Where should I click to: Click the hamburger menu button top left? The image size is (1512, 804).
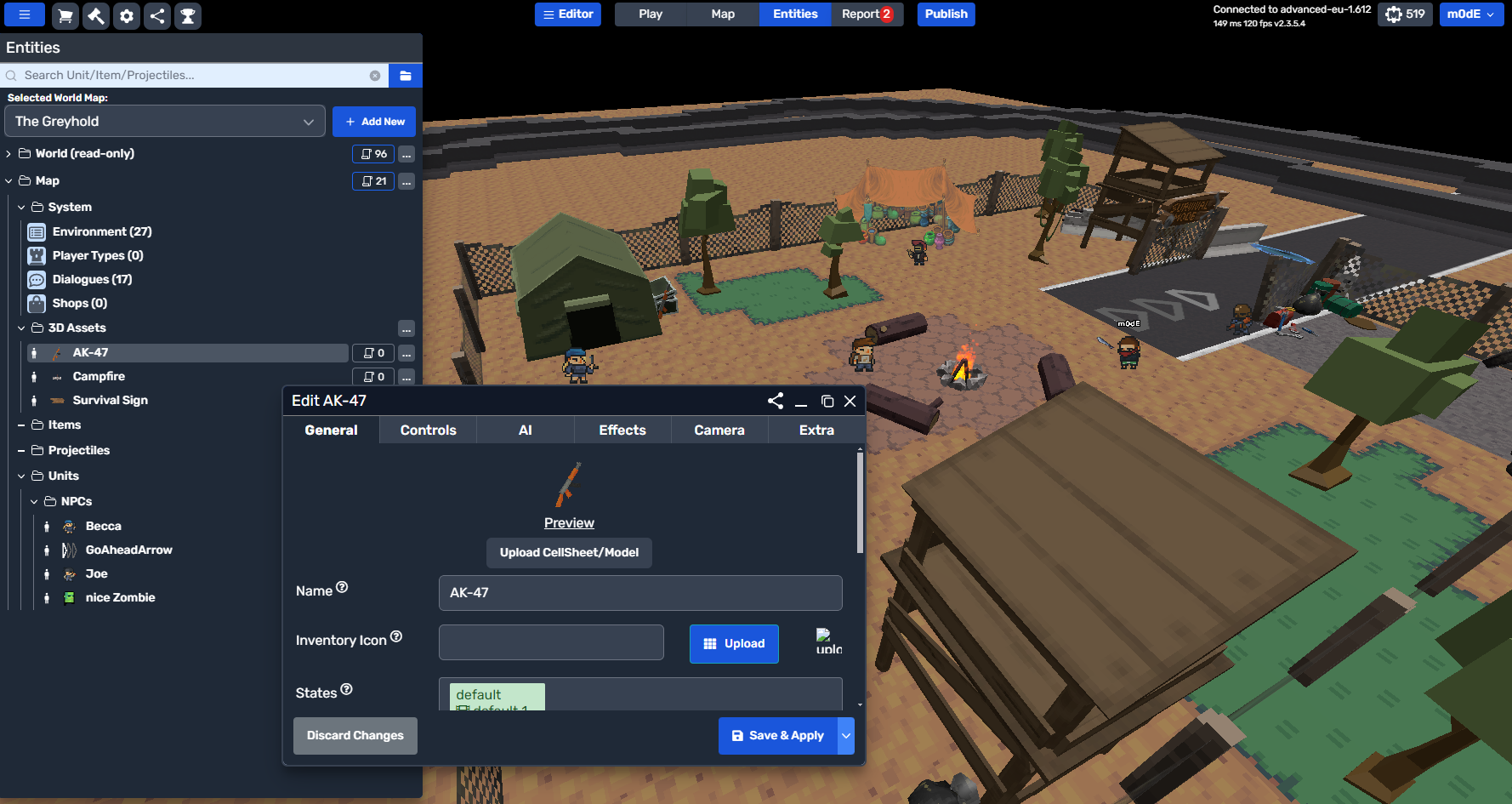[x=24, y=14]
